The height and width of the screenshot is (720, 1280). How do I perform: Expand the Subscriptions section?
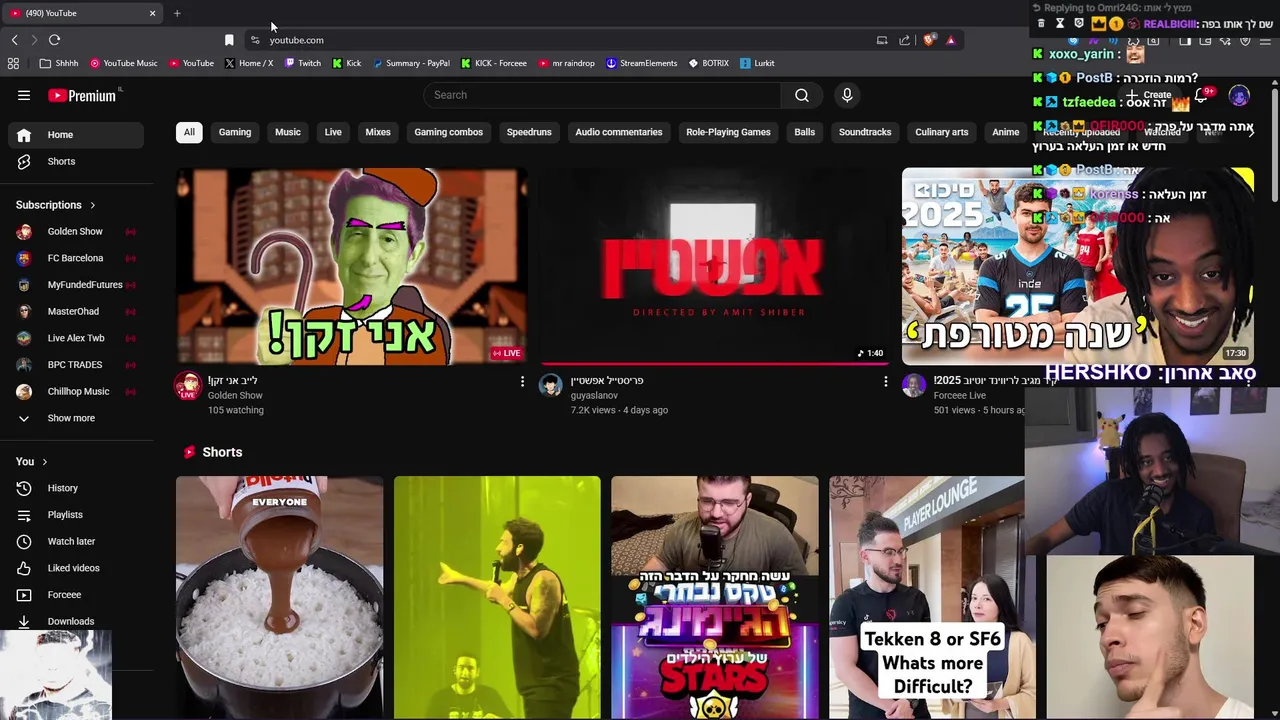56,205
